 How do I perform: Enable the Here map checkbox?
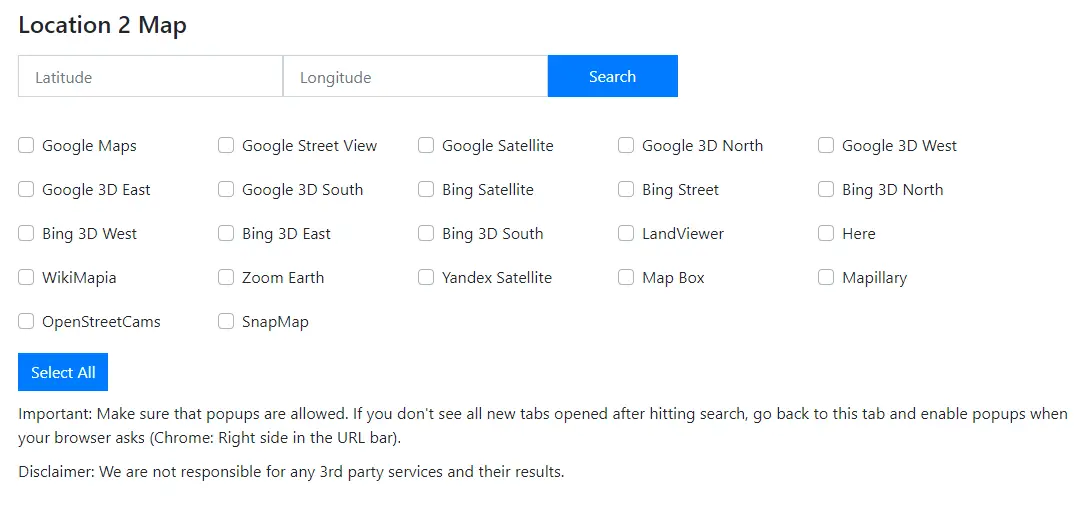(x=826, y=234)
